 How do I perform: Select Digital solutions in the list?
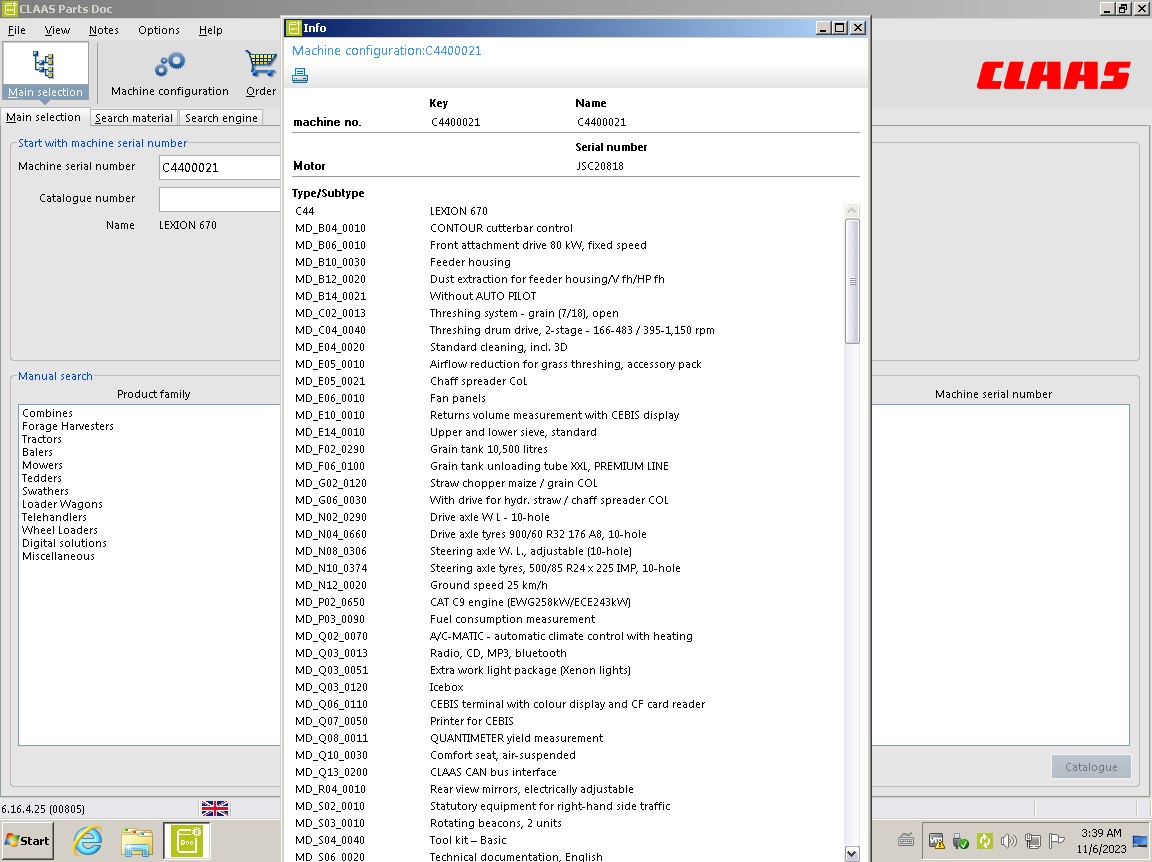65,543
